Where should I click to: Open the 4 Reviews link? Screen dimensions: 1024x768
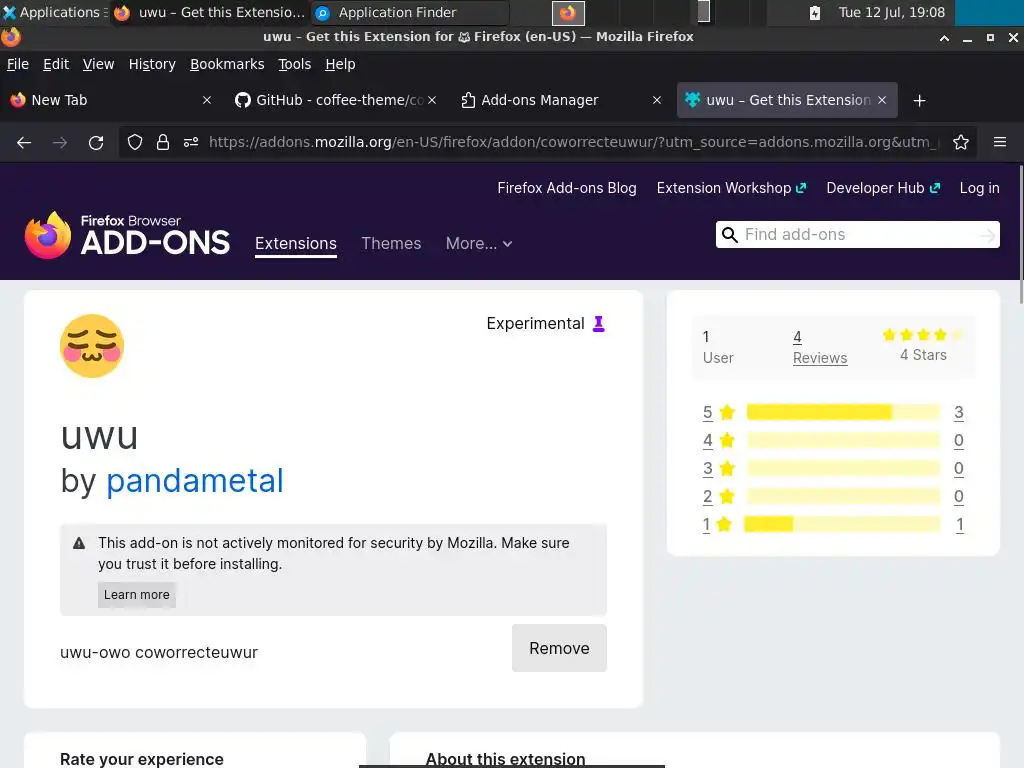(820, 347)
